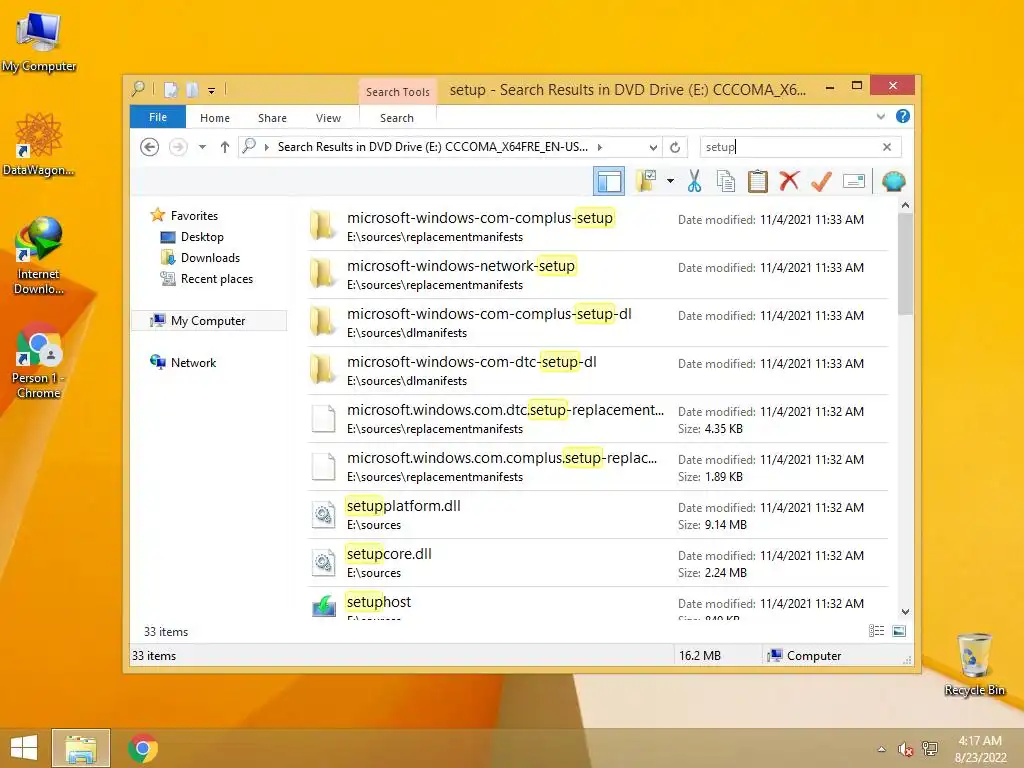Select My Computer in the navigation pane
The width and height of the screenshot is (1024, 768).
pyautogui.click(x=209, y=321)
